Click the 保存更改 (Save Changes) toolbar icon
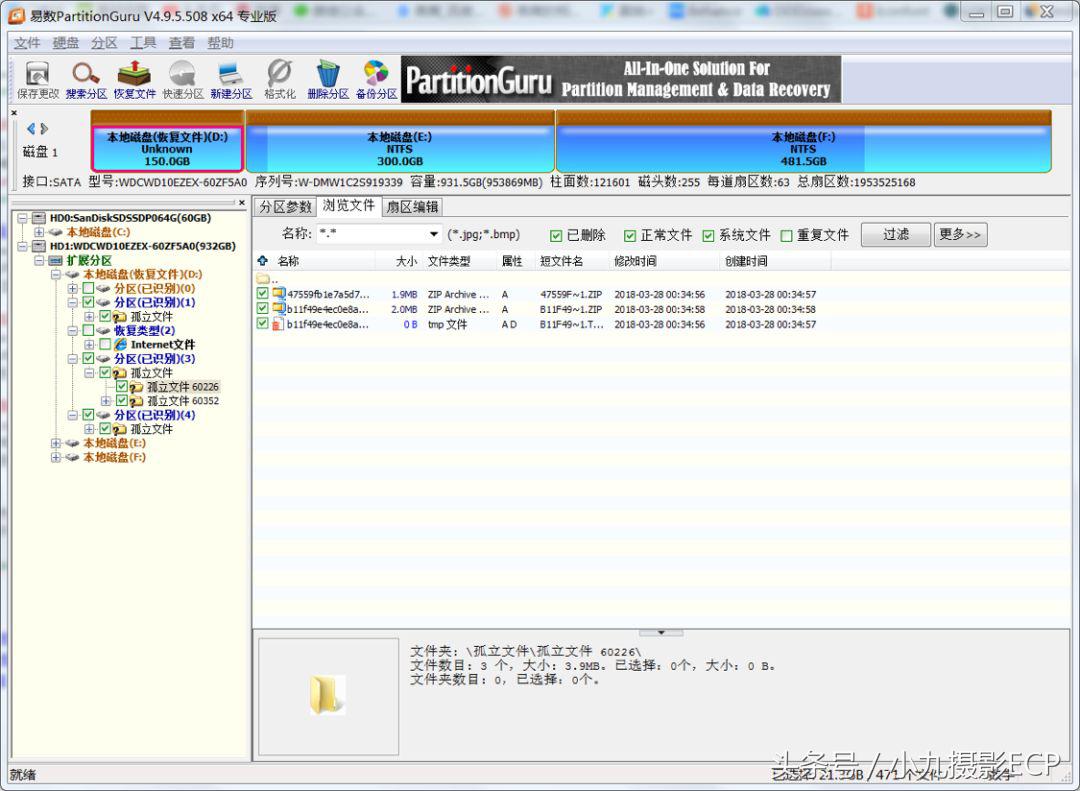 (37, 79)
